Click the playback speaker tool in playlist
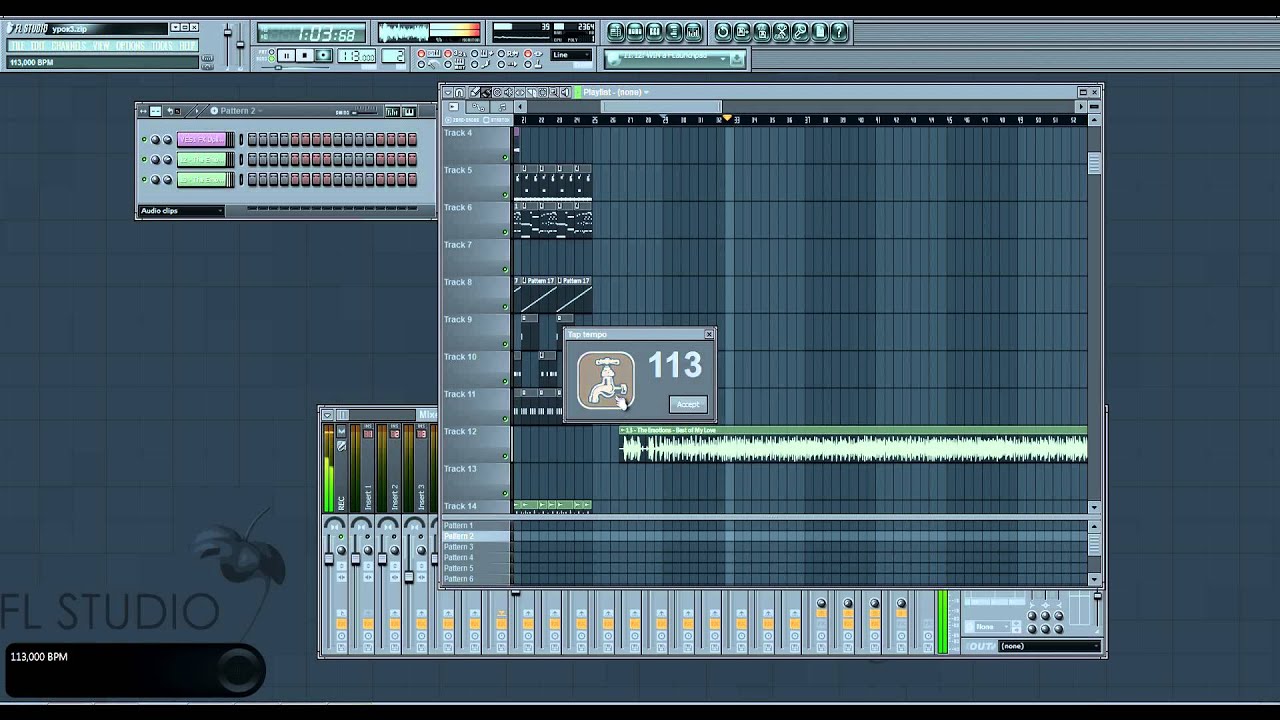This screenshot has height=720, width=1280. click(564, 92)
